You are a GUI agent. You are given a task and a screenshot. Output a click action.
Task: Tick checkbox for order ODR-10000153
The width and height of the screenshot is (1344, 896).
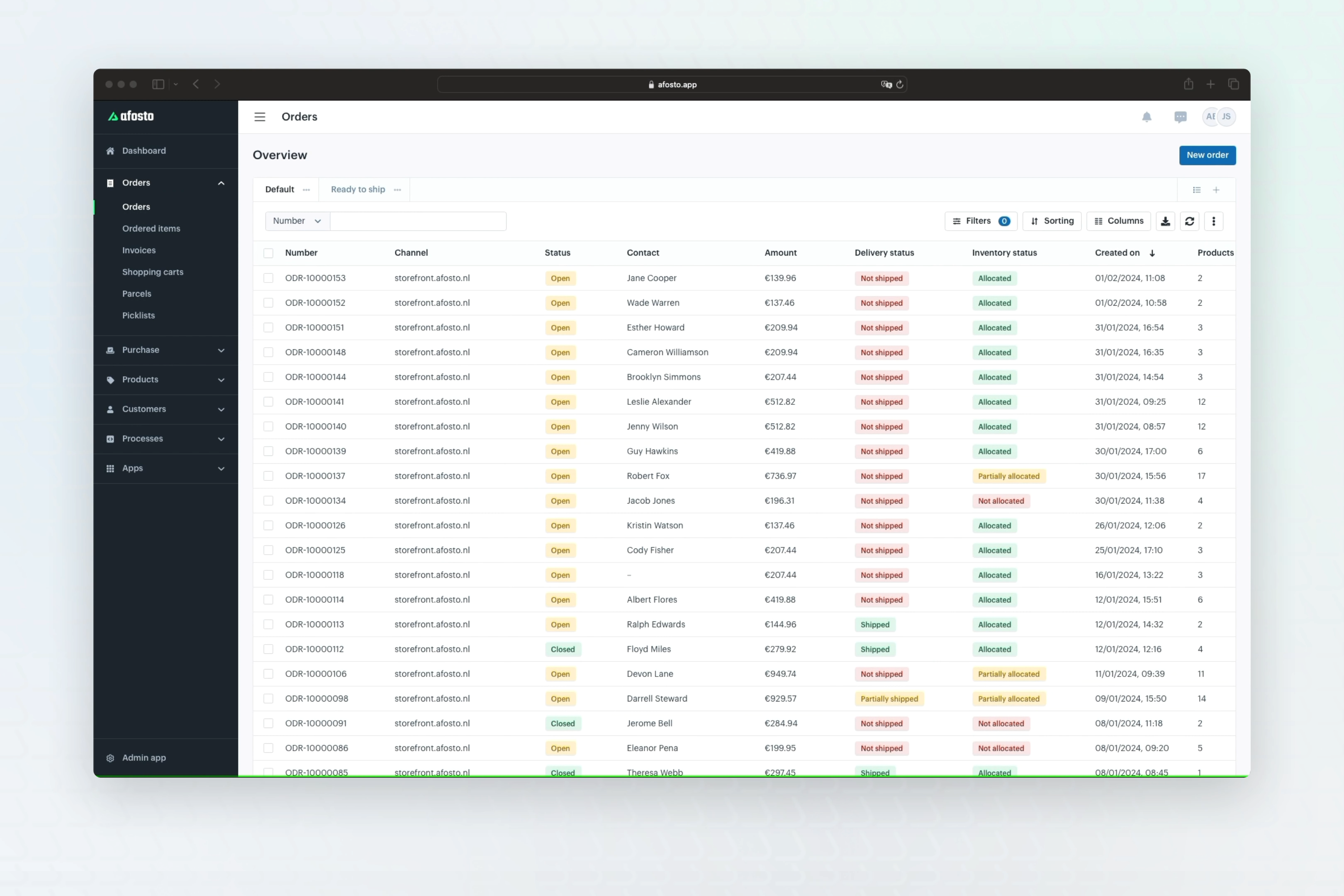[268, 278]
